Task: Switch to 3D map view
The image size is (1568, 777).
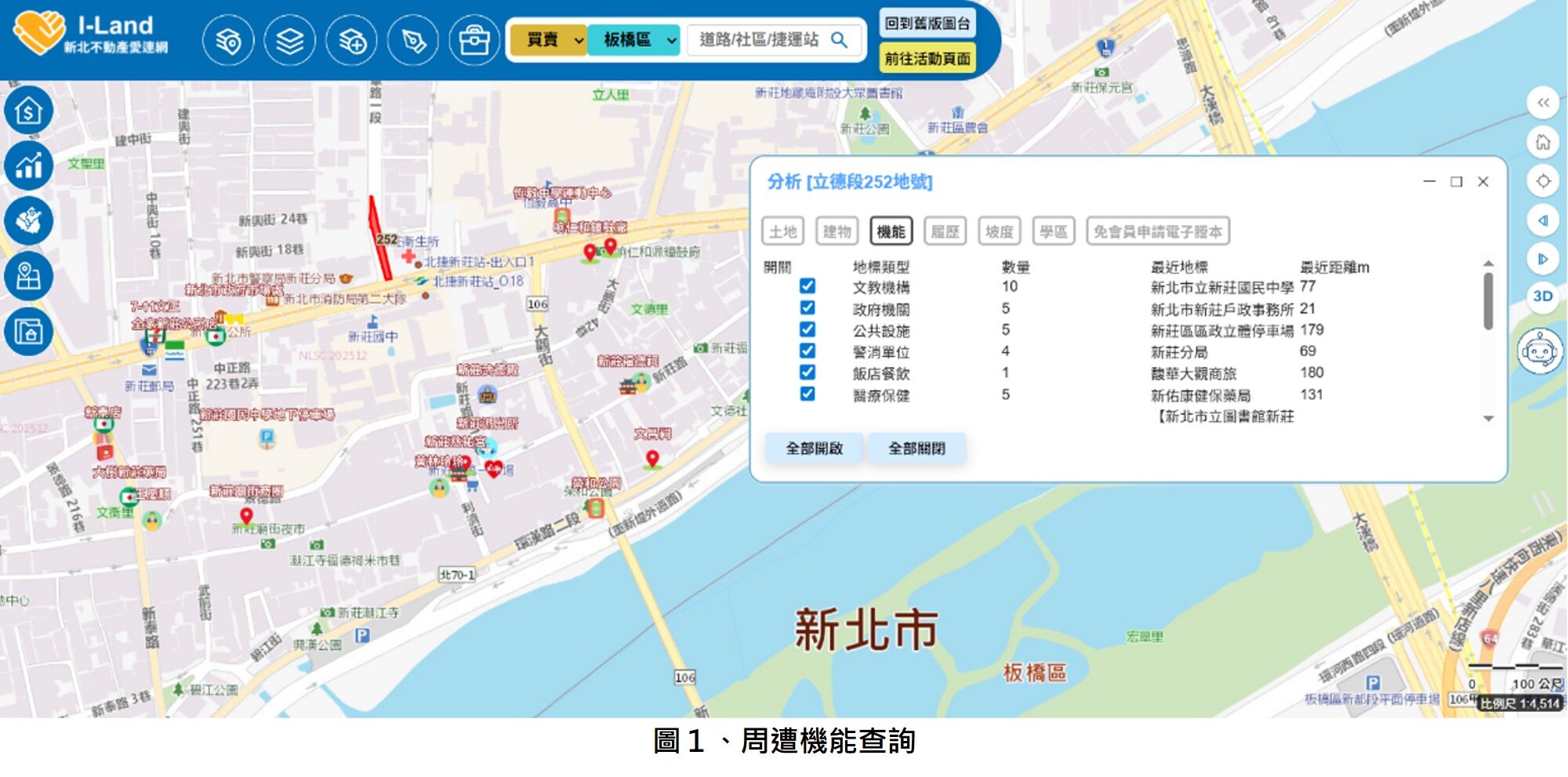Action: tap(1542, 296)
